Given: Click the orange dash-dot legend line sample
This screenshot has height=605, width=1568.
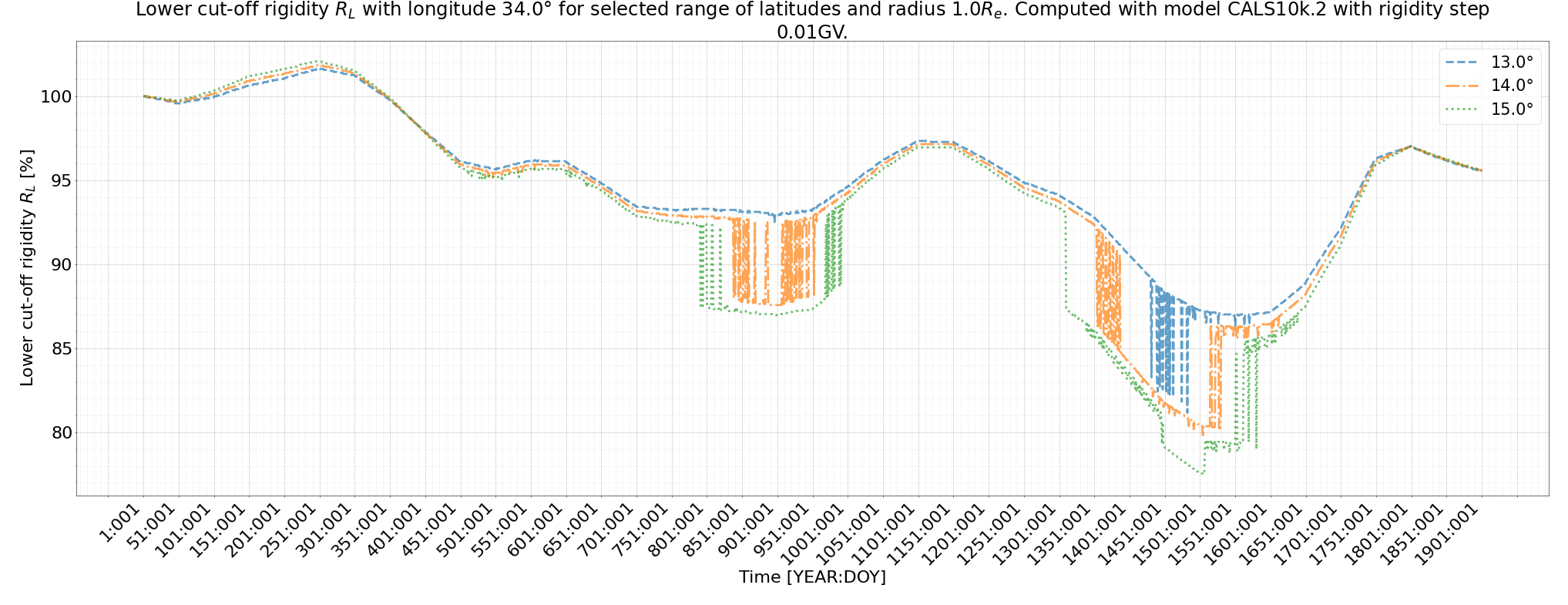Looking at the screenshot, I should click(1462, 86).
